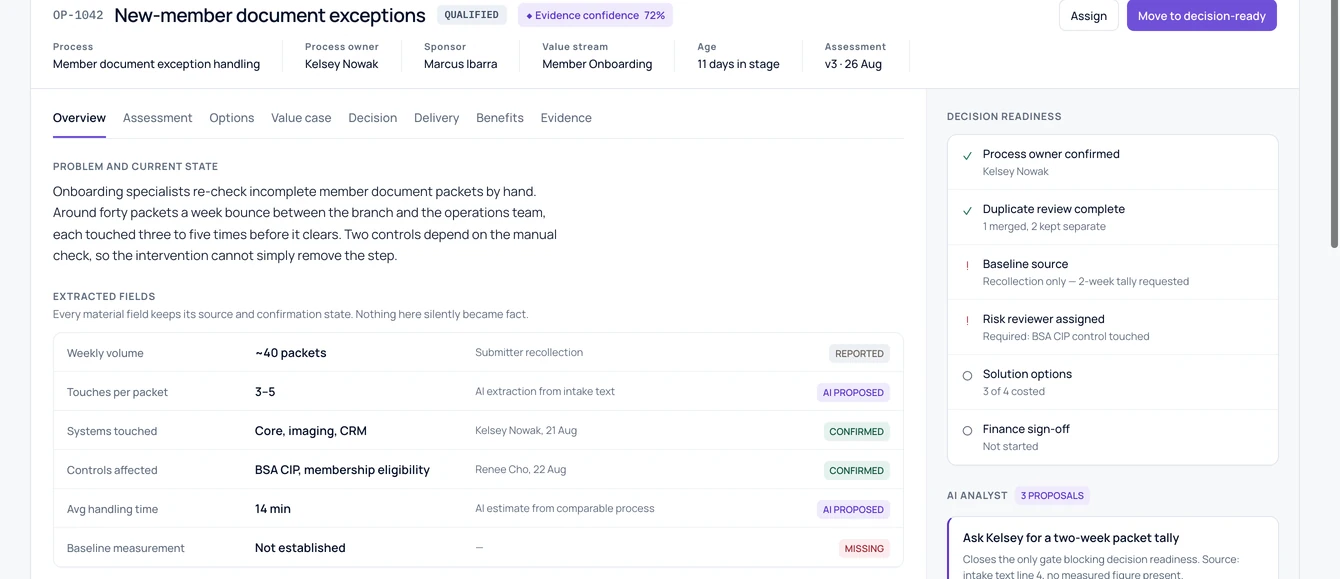This screenshot has width=1340, height=579.
Task: Click Move to decision-ready button
Action: pyautogui.click(x=1201, y=16)
